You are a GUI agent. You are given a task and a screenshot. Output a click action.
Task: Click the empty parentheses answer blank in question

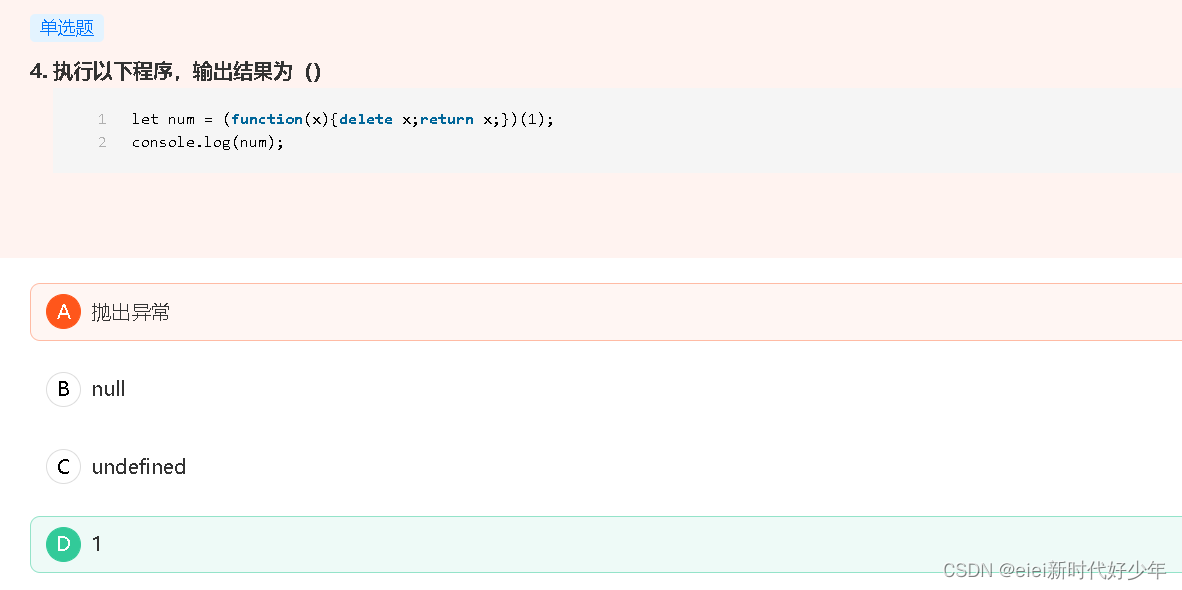313,72
